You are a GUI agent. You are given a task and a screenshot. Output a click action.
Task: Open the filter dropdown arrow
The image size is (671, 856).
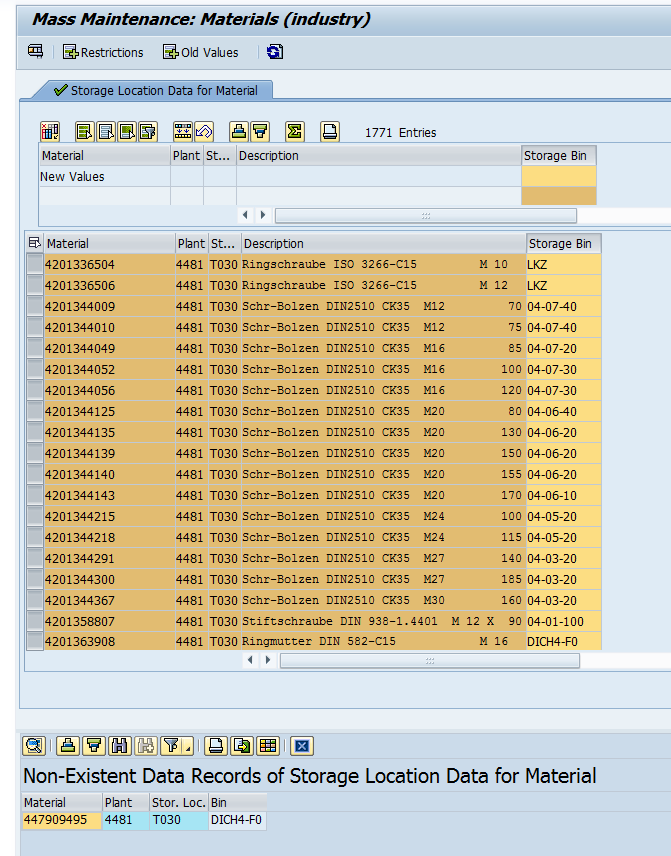188,747
